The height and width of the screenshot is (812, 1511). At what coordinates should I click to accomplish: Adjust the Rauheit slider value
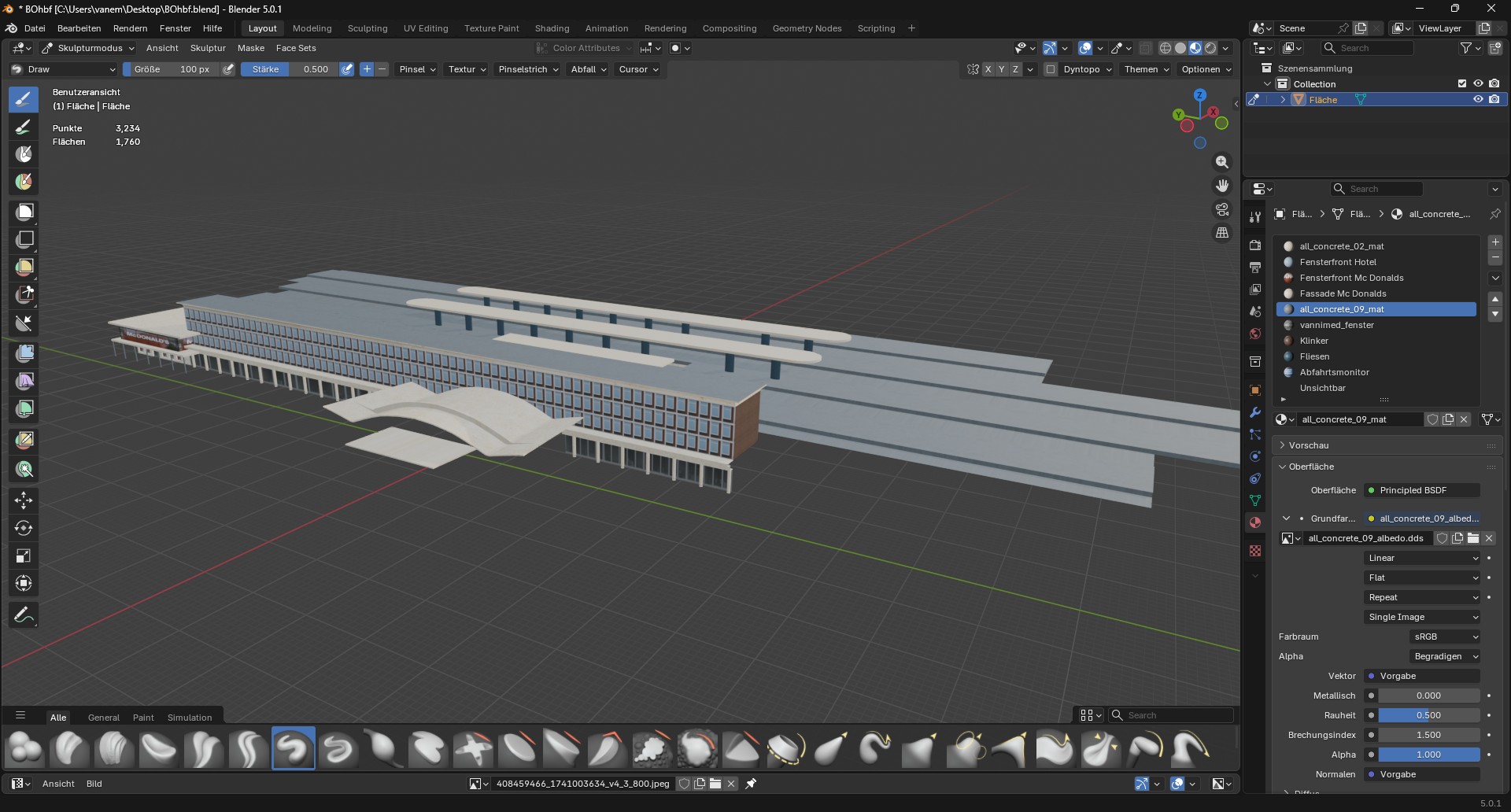click(1428, 715)
